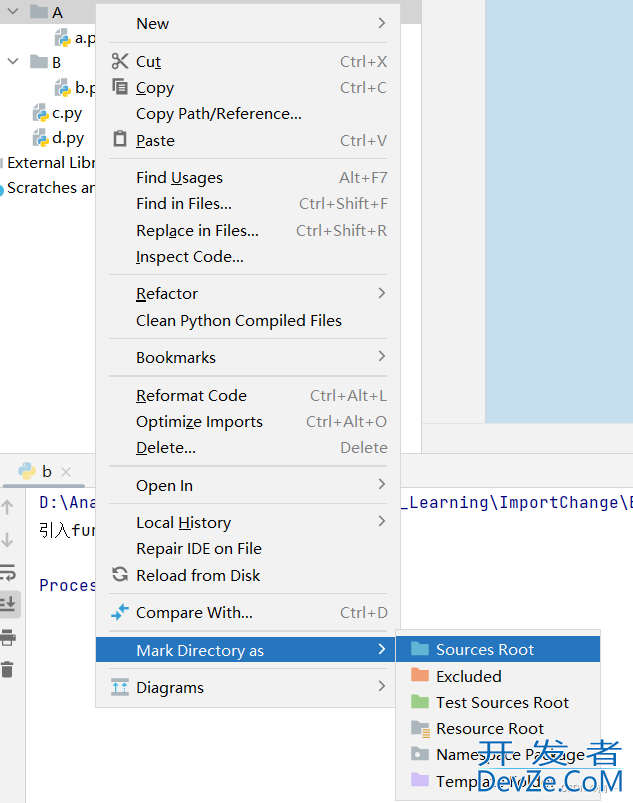Click the Python icon on run tab b
This screenshot has height=803, width=633.
pyautogui.click(x=27, y=471)
